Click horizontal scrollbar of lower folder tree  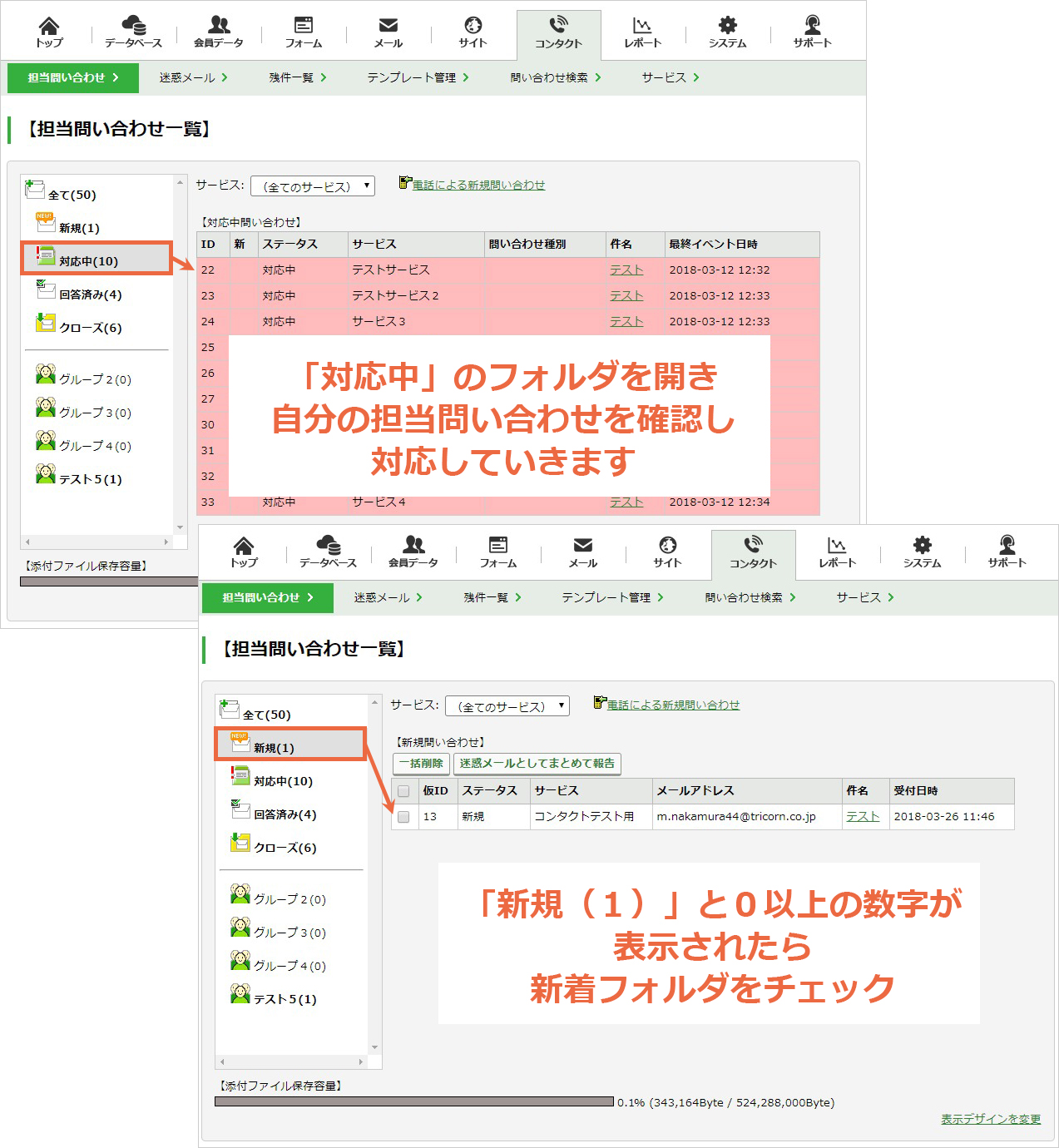tap(291, 1062)
